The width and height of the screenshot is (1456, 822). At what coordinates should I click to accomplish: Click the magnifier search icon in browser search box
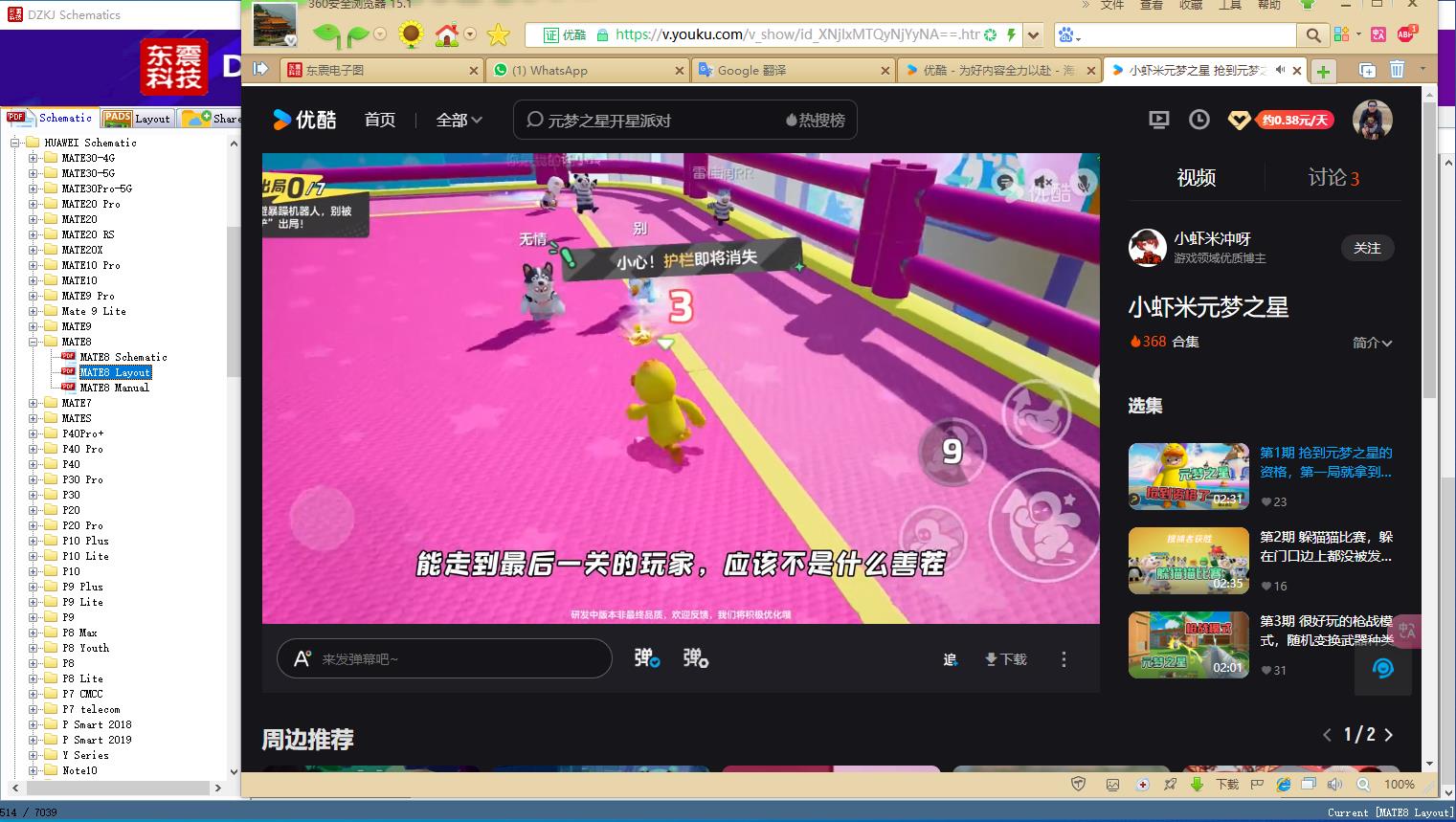click(x=1312, y=35)
